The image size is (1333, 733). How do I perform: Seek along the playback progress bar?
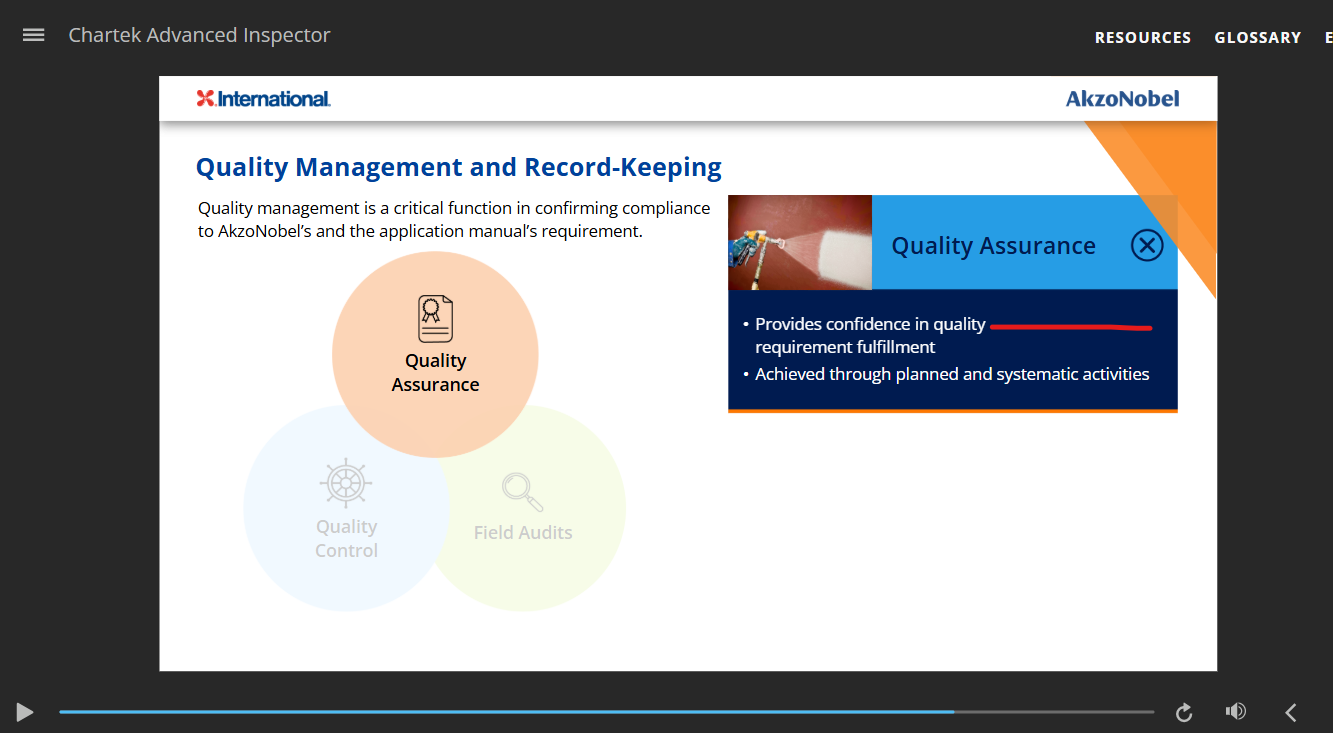[x=606, y=712]
